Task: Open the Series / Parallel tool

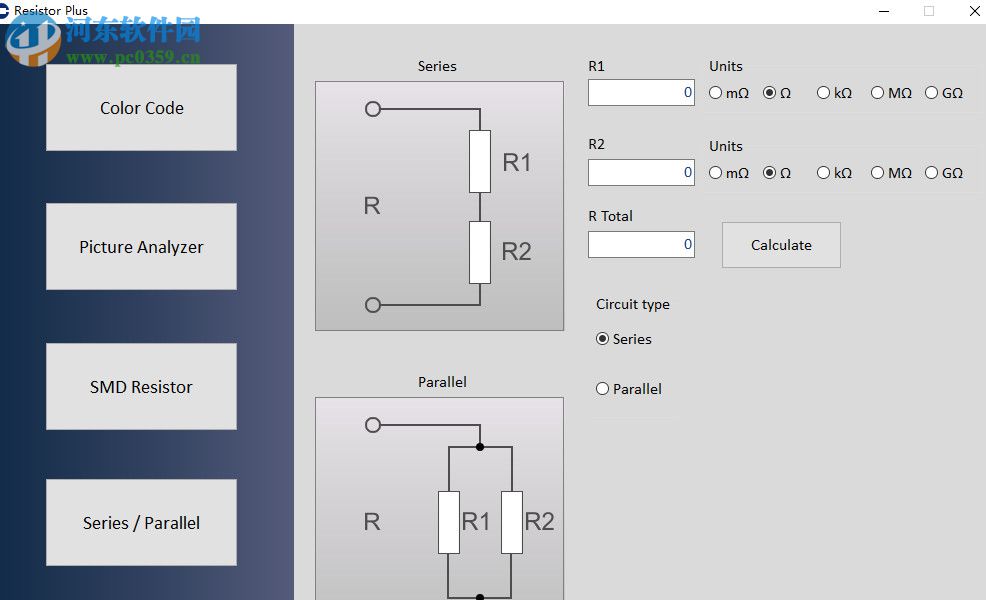Action: point(140,522)
